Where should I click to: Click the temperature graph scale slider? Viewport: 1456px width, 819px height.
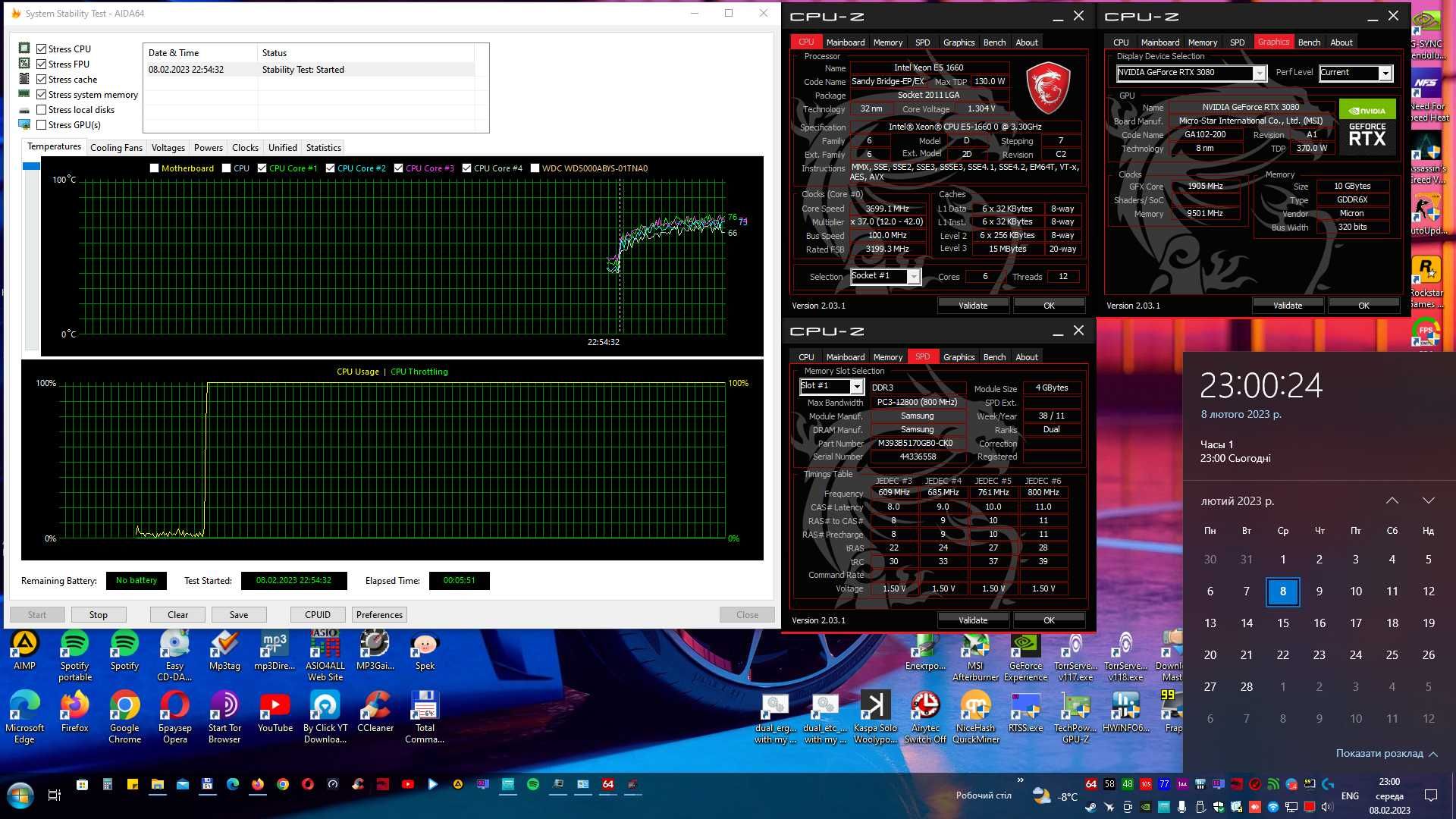click(x=31, y=166)
